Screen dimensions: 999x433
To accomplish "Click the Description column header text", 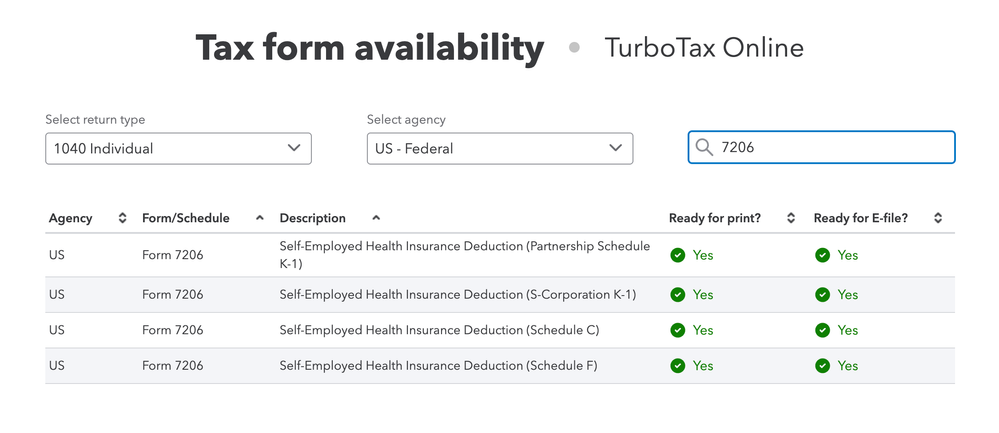I will pos(312,218).
